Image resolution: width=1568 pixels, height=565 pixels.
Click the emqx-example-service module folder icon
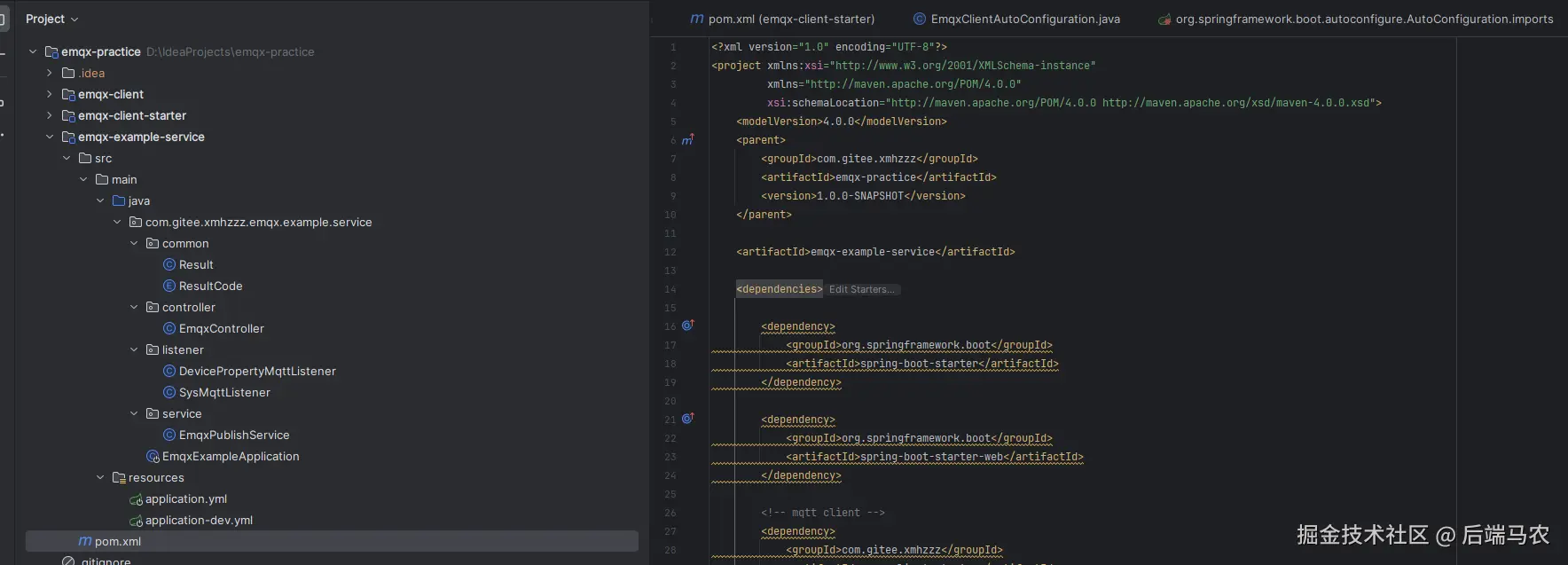pyautogui.click(x=68, y=137)
